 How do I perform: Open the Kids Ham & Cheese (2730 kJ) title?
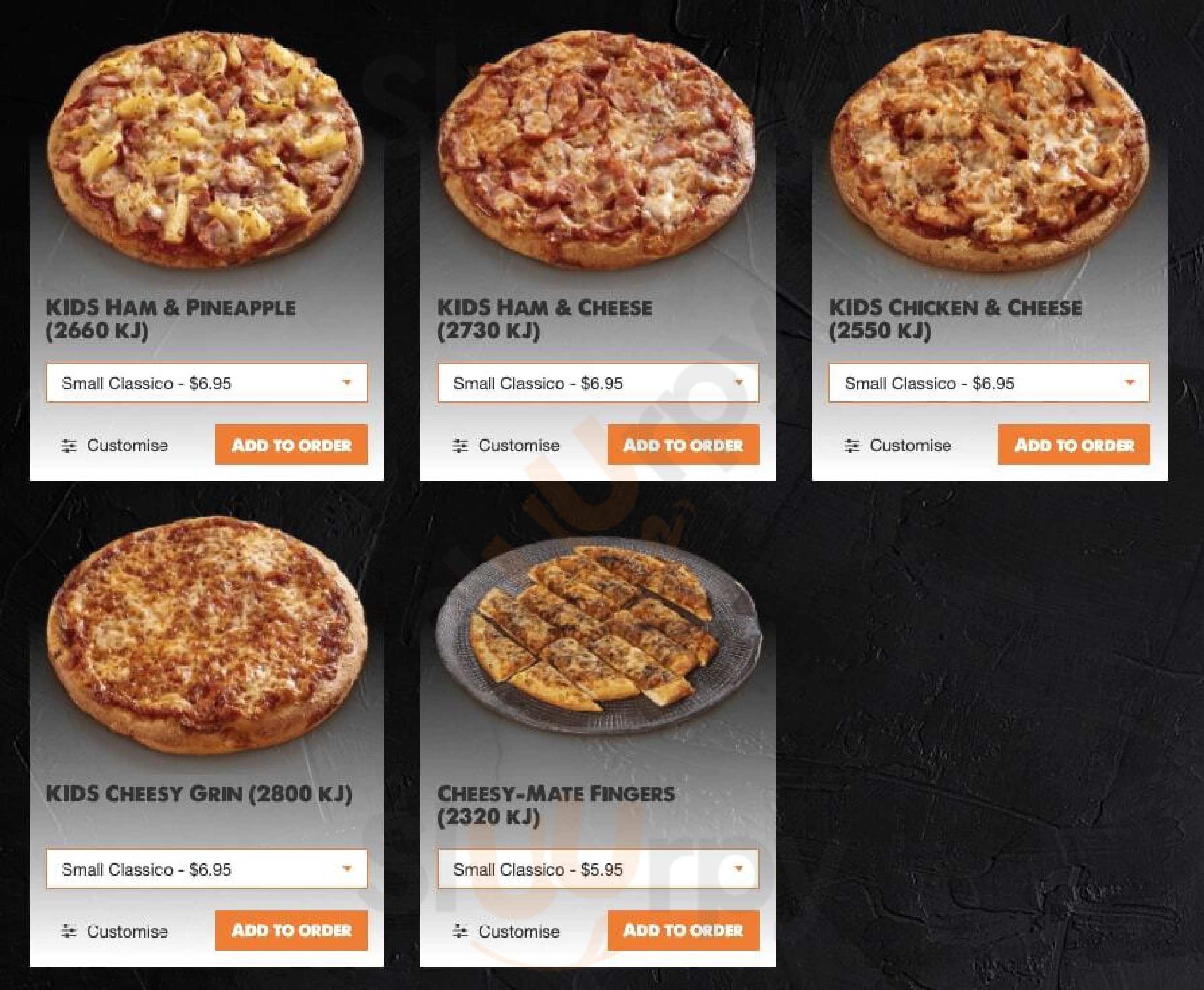point(545,319)
